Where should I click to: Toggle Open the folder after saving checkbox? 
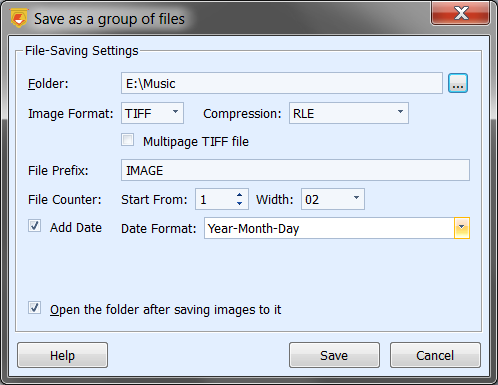point(34,308)
